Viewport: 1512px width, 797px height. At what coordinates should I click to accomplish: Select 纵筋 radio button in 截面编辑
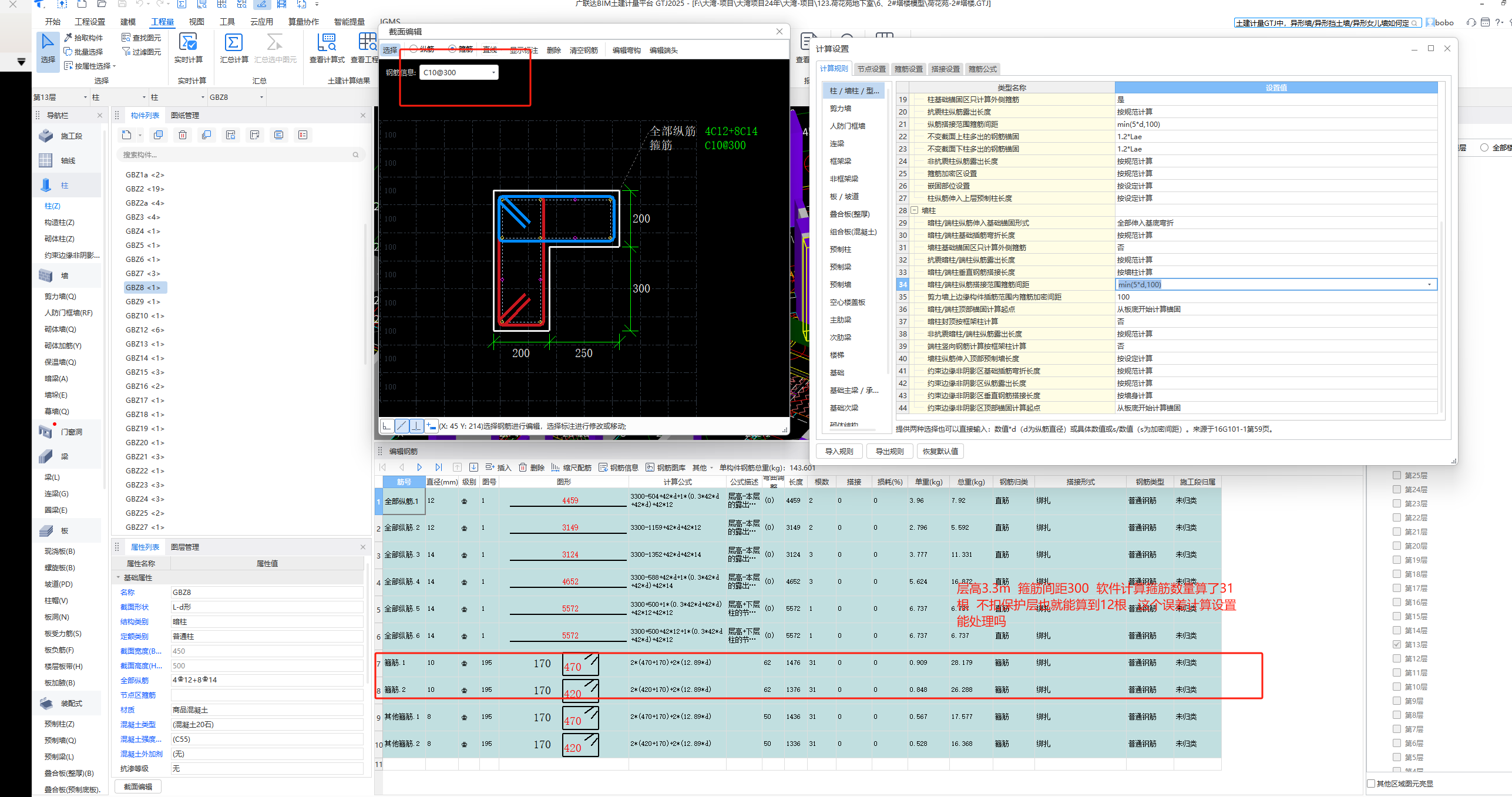[414, 49]
